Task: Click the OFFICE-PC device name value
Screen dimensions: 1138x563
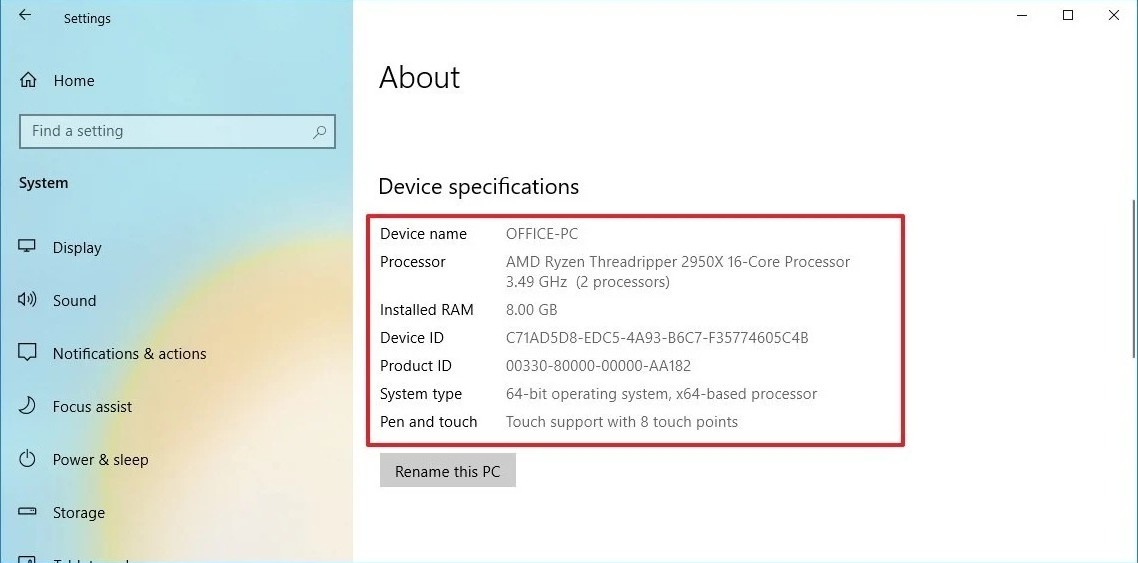Action: pyautogui.click(x=542, y=234)
